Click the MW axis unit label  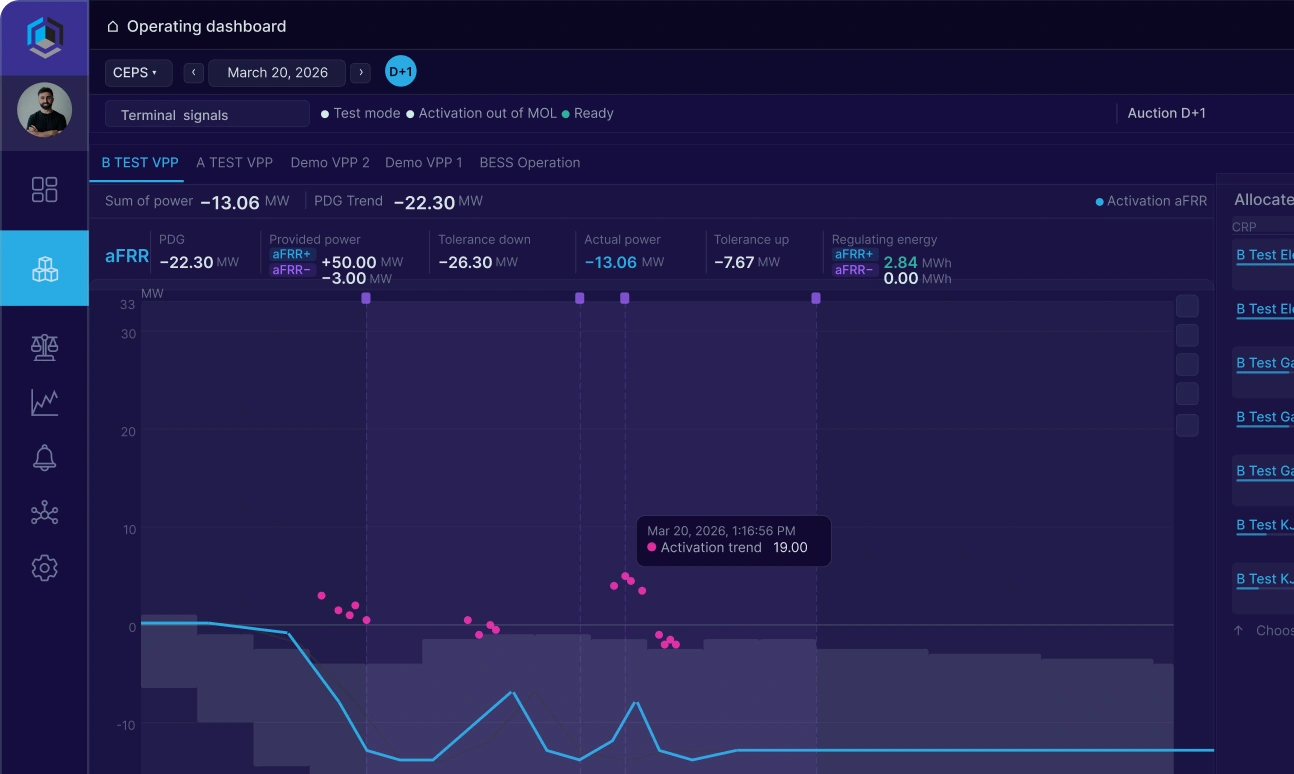click(152, 294)
